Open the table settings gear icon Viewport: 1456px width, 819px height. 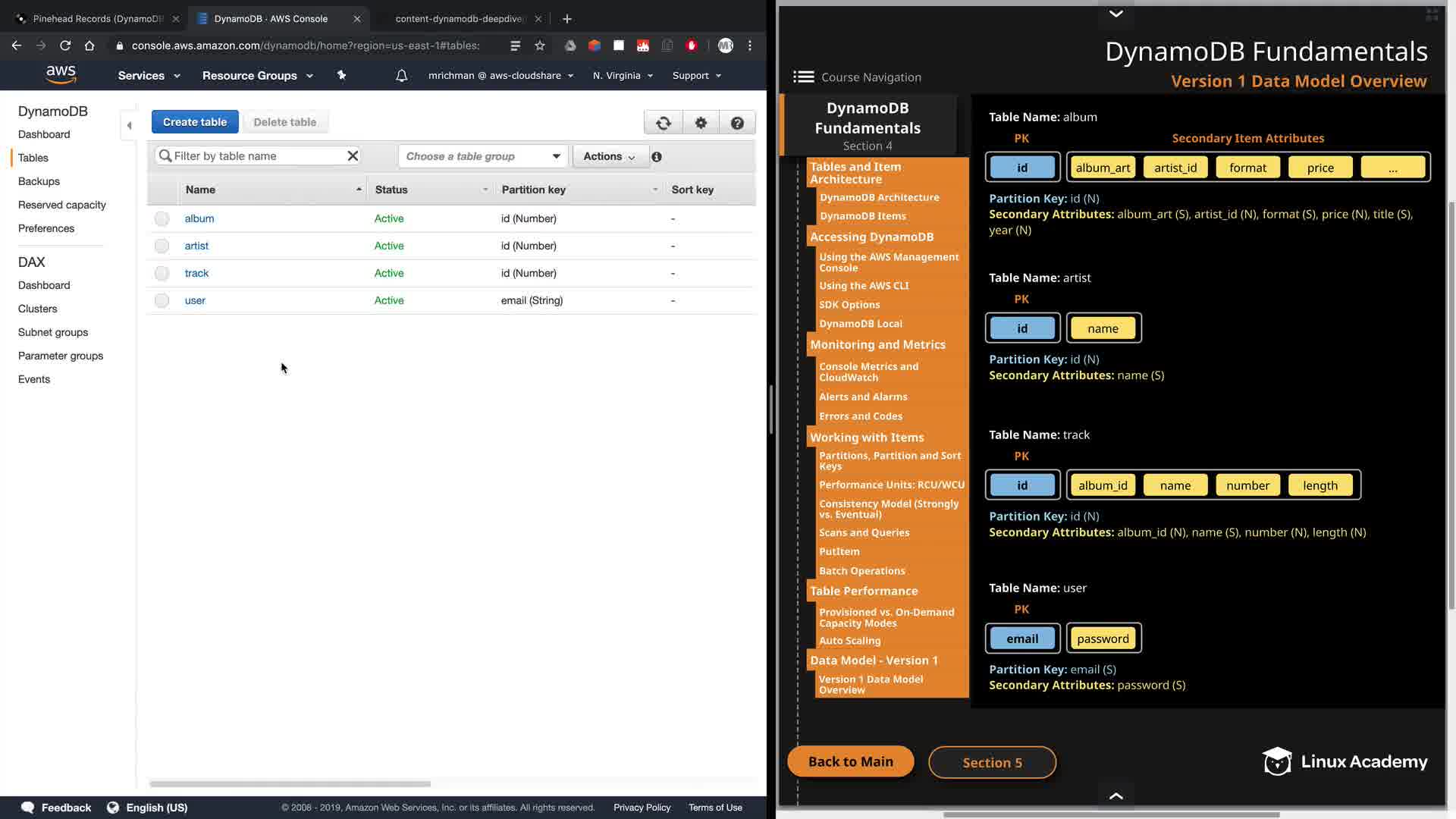pyautogui.click(x=701, y=123)
